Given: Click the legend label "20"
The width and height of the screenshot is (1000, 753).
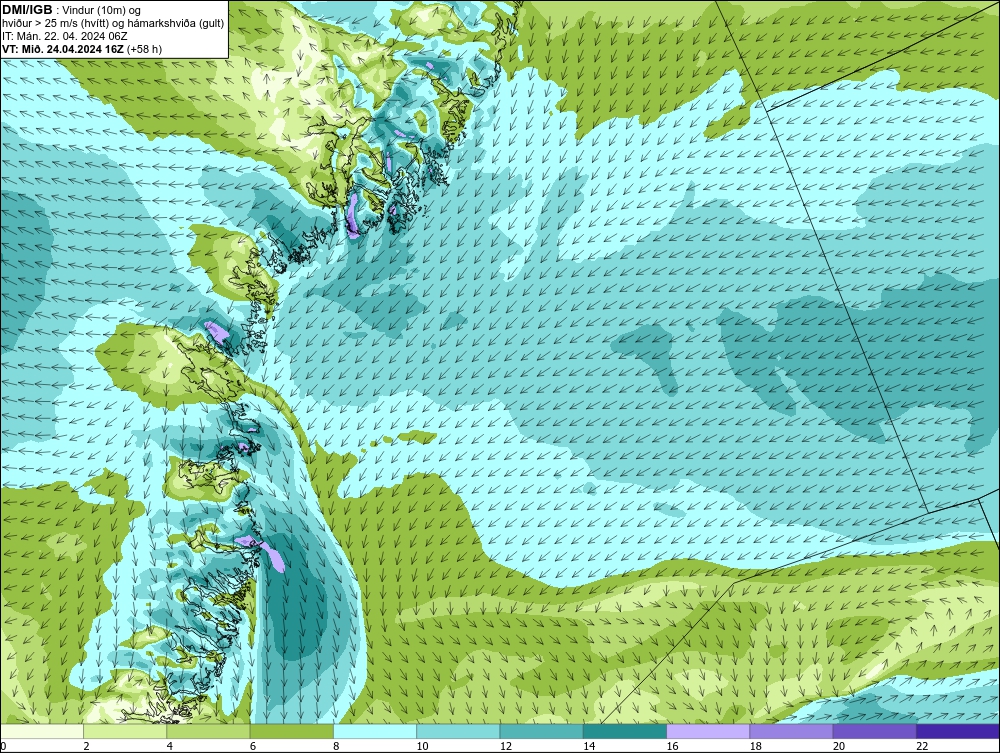Looking at the screenshot, I should tap(839, 747).
